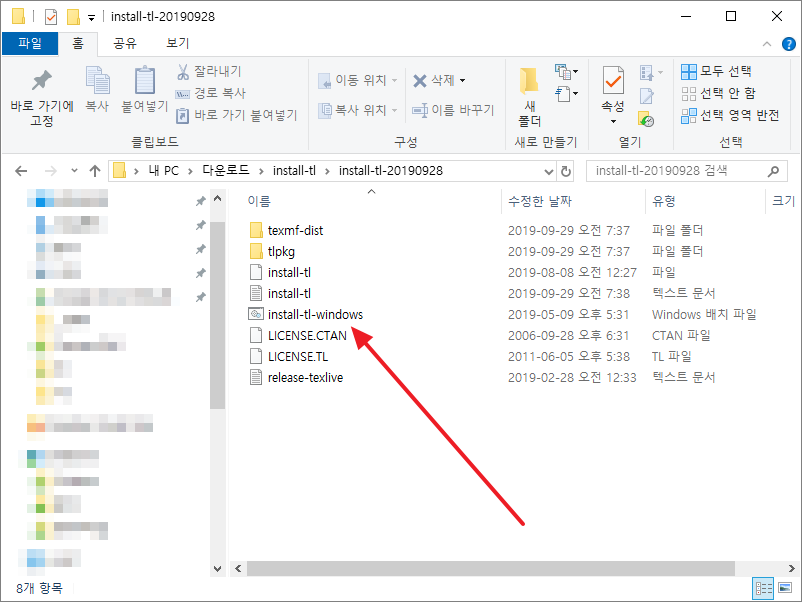This screenshot has width=802, height=602.
Task: Open the Move To (이동 위치) dropdown
Action: point(358,80)
